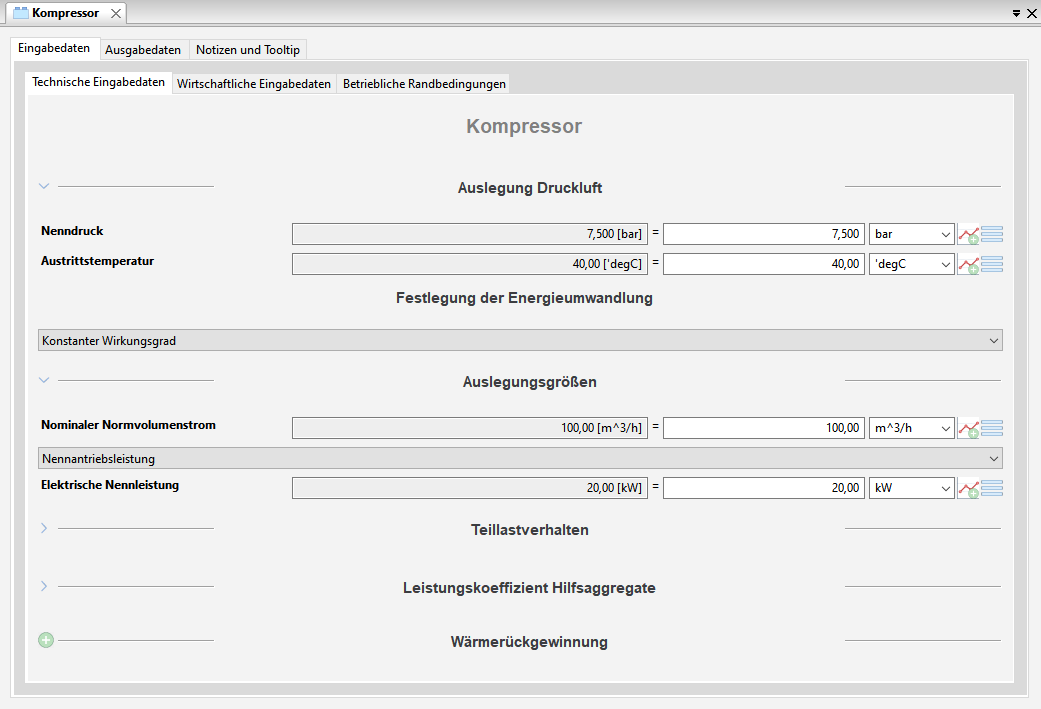Viewport: 1041px width, 709px height.
Task: Click the green plus icon beside Wärmerückgewinnung
Action: pyautogui.click(x=46, y=640)
